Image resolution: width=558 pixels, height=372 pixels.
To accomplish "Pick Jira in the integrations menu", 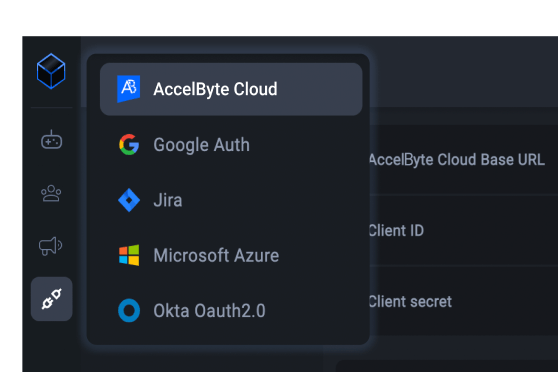I will coord(231,200).
